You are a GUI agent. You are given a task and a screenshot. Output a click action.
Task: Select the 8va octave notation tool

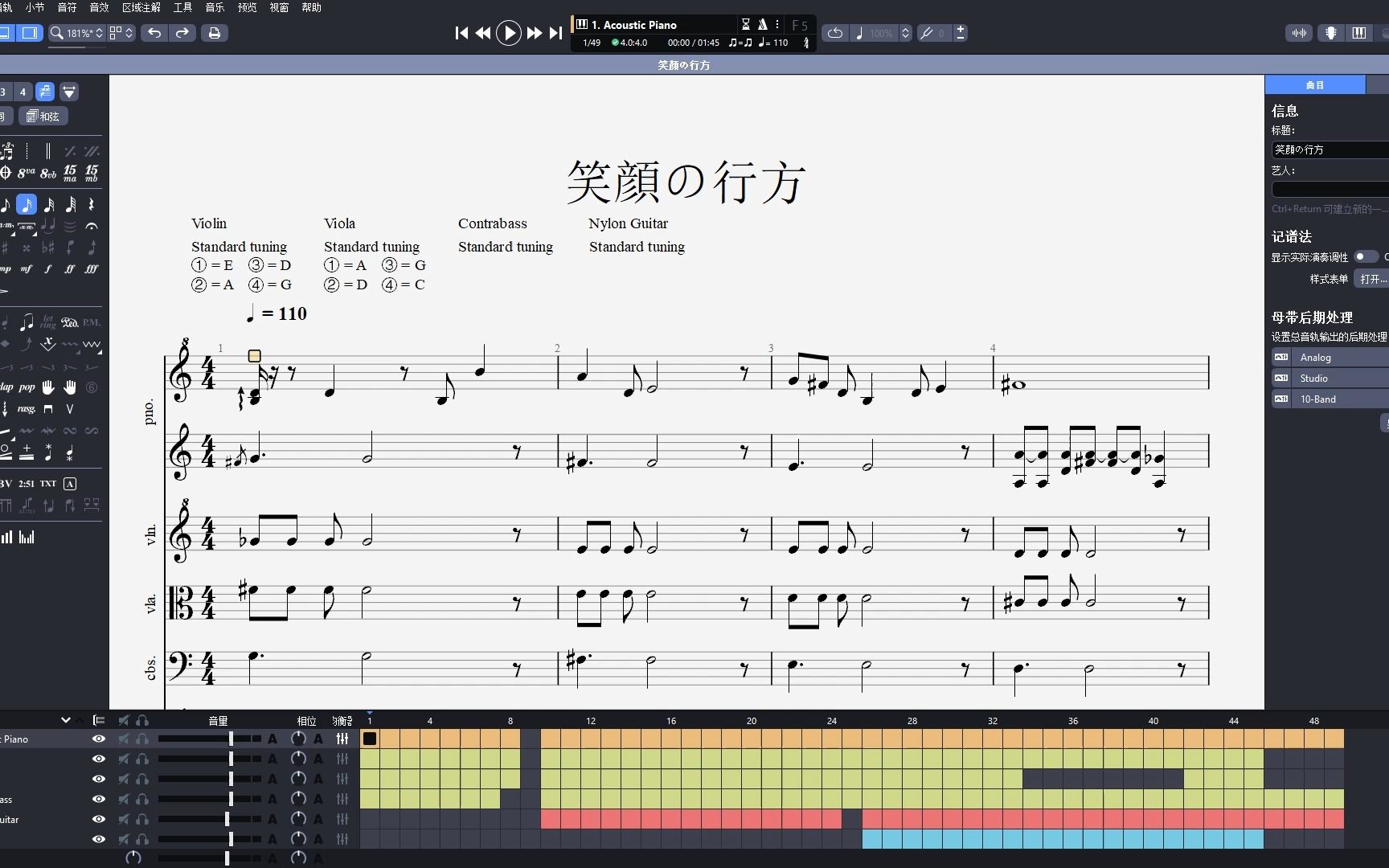(x=27, y=172)
